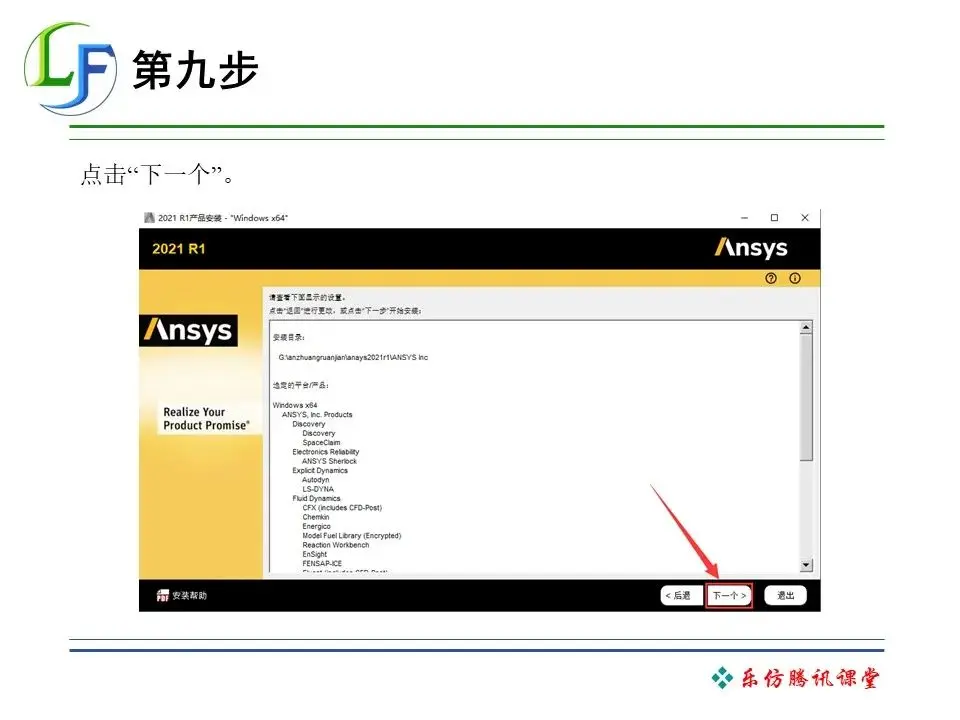Select the 'FENSAP-ICE' entry

322,563
